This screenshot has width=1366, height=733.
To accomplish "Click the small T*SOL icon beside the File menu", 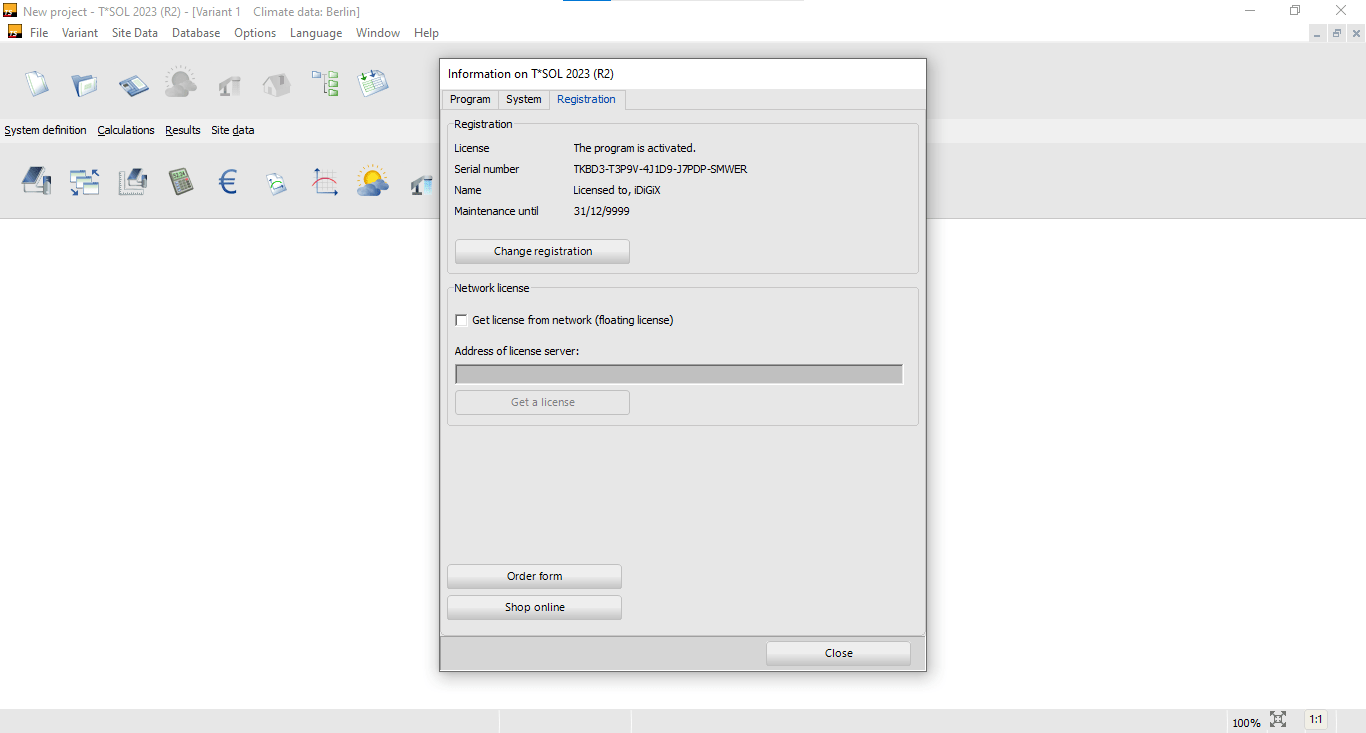I will point(14,32).
